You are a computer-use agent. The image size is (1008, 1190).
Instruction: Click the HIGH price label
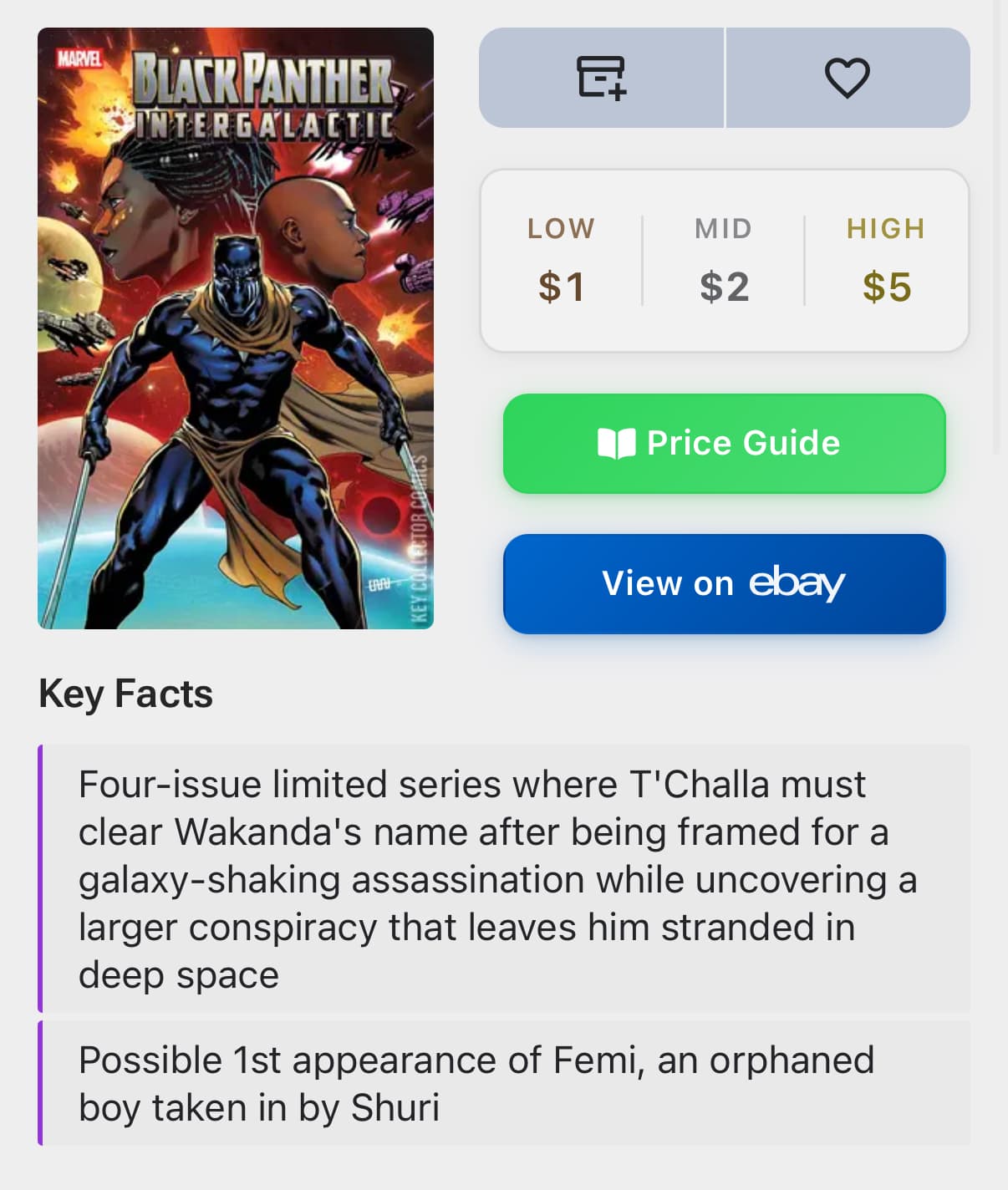click(x=886, y=228)
